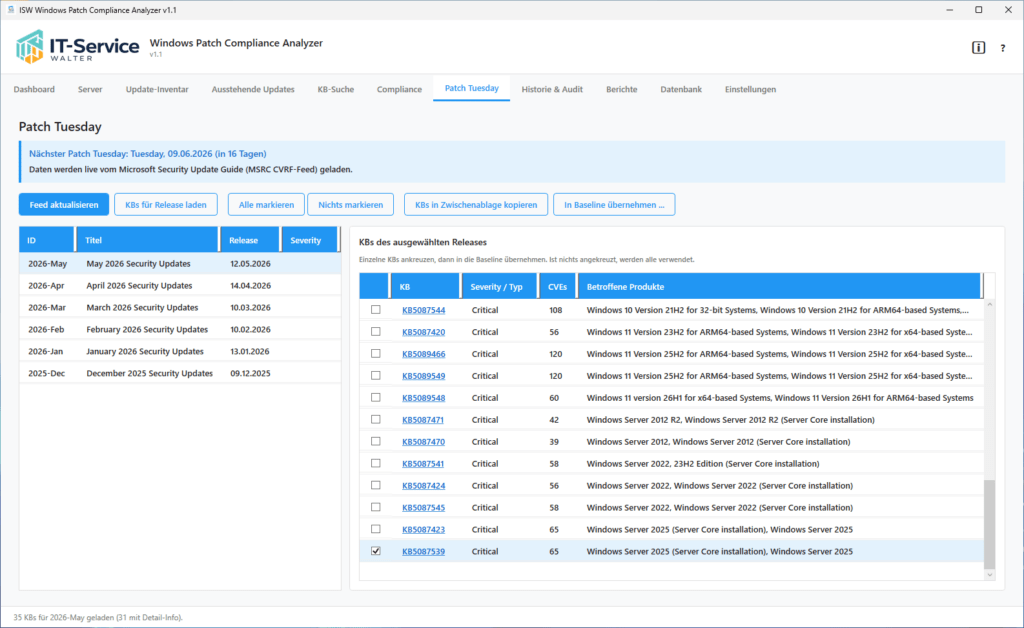Switch to the KB-Suche tab
The image size is (1024, 628).
pos(336,89)
